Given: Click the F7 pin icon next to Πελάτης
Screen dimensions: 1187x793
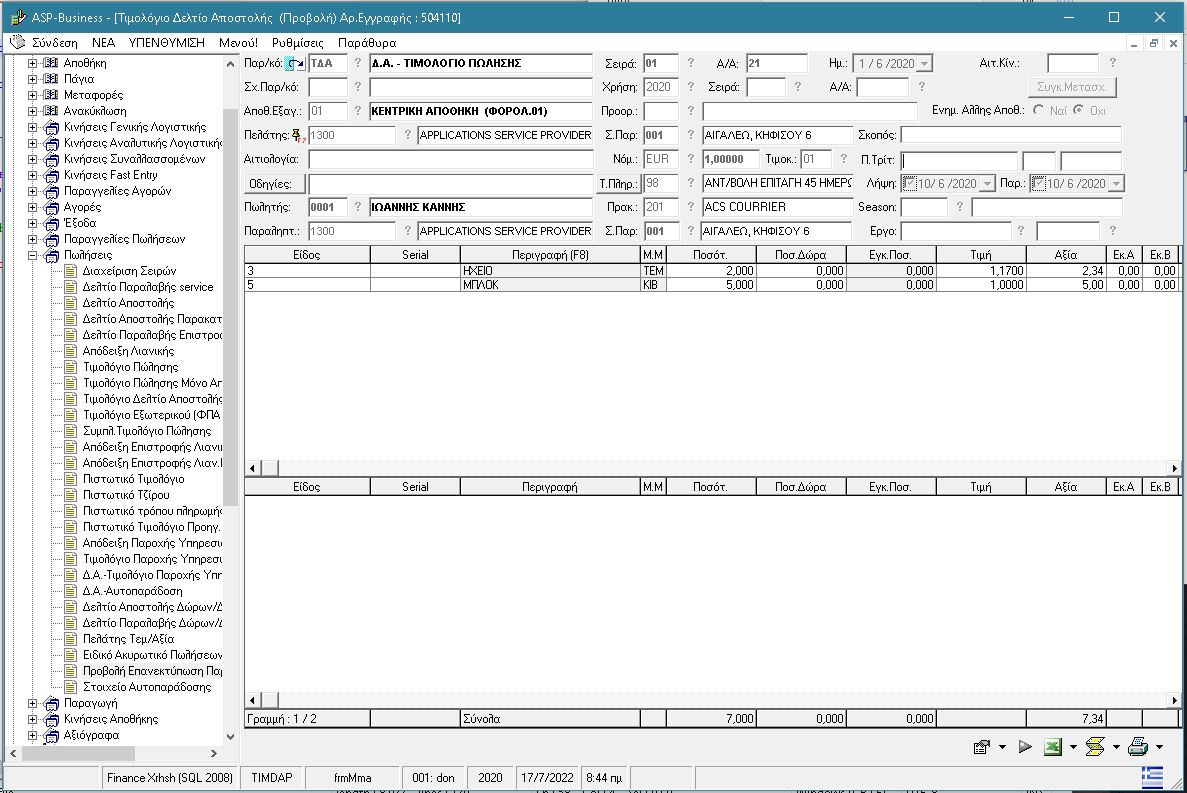Looking at the screenshot, I should (x=298, y=135).
